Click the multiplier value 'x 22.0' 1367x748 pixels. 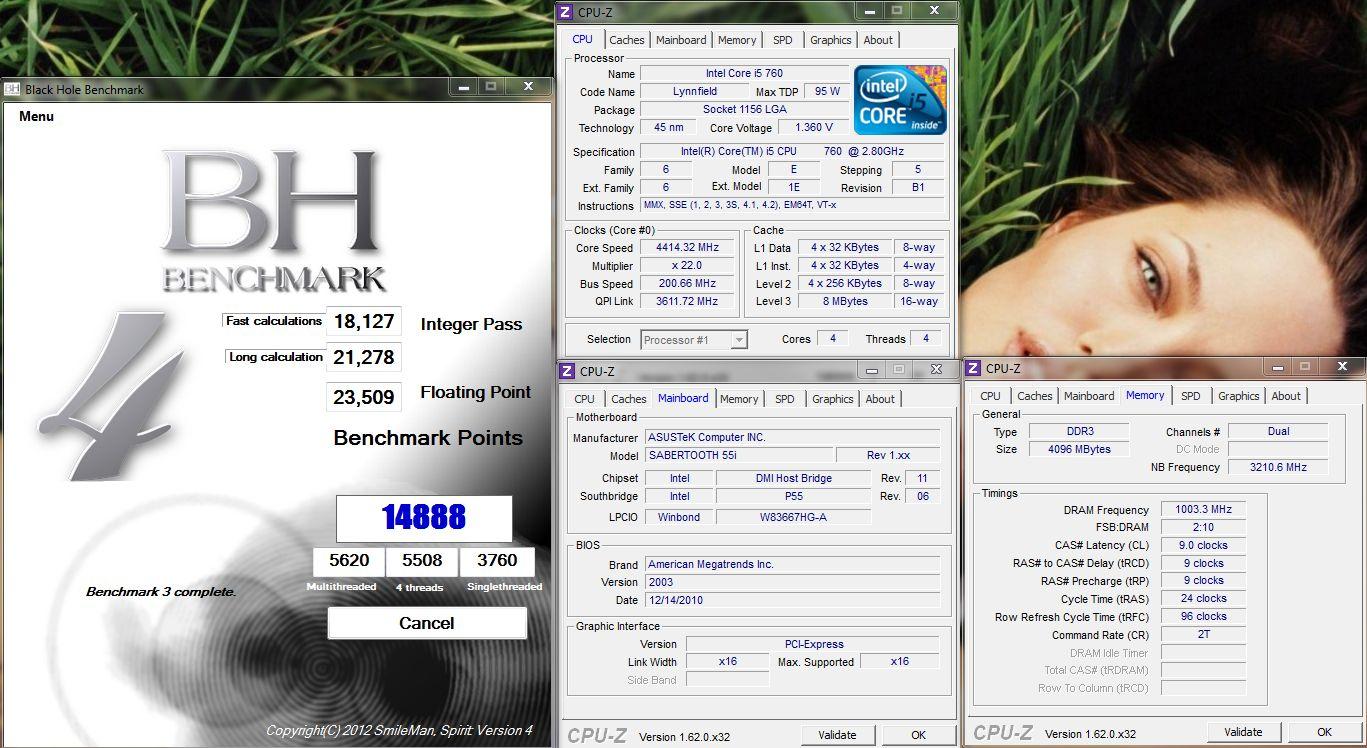[x=688, y=266]
